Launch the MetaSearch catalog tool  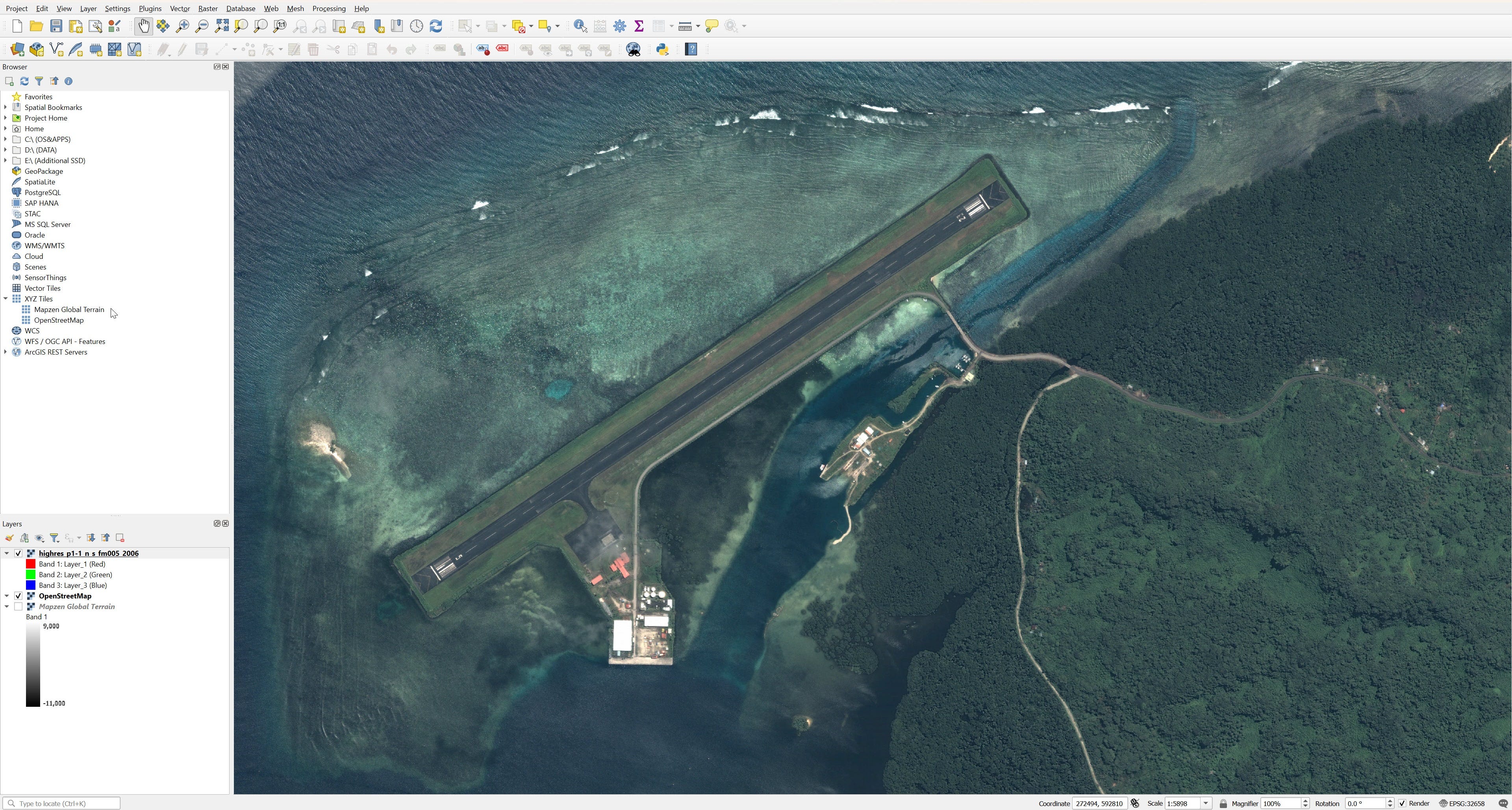(633, 49)
